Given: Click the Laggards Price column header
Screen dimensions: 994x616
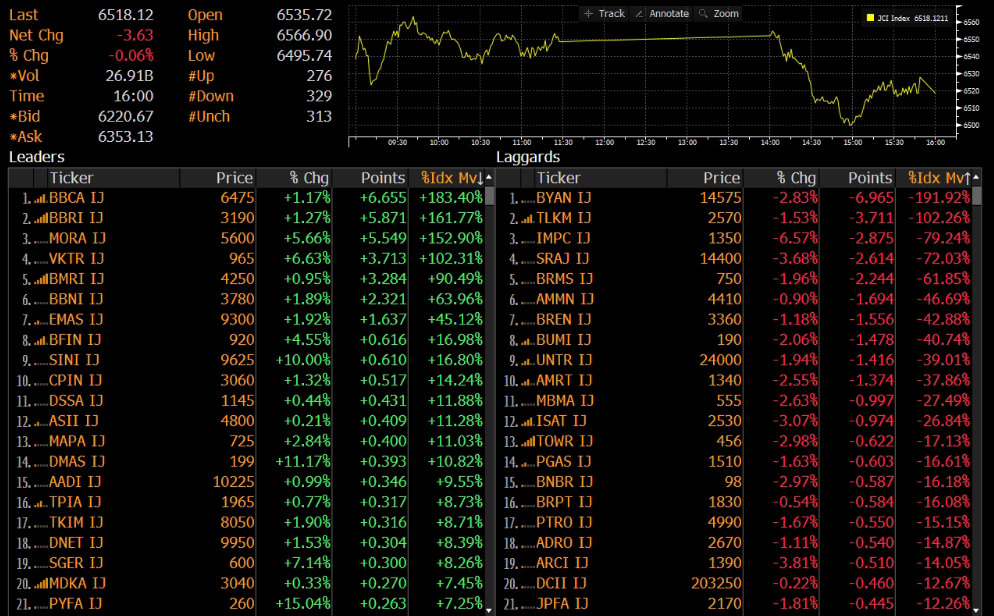Looking at the screenshot, I should coord(721,178).
